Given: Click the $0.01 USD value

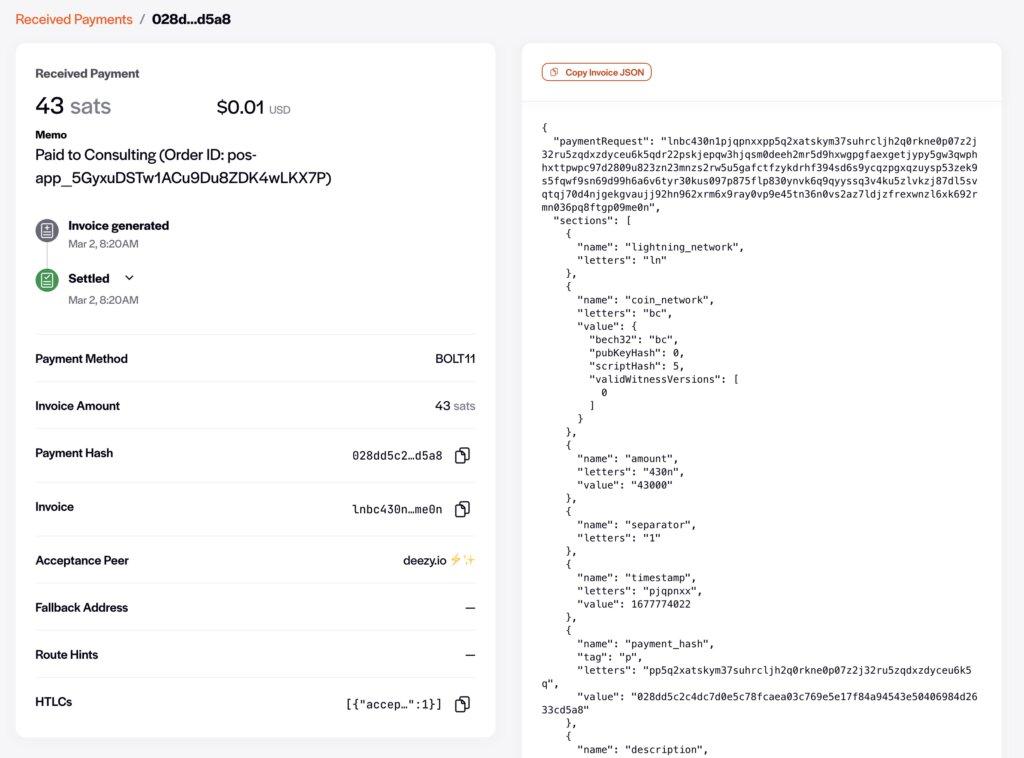Looking at the screenshot, I should pyautogui.click(x=253, y=108).
